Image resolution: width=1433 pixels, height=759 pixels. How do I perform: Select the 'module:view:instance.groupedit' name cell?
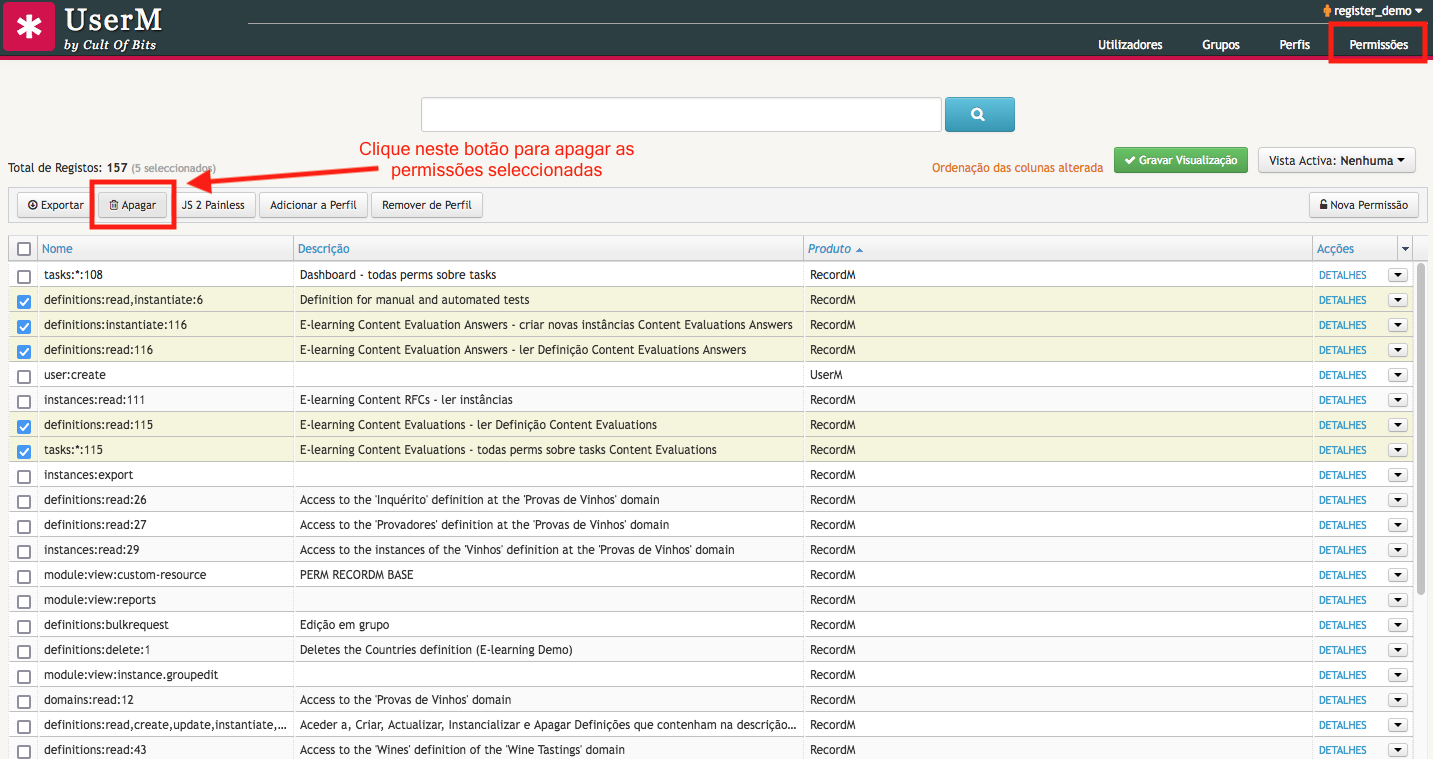(x=166, y=675)
